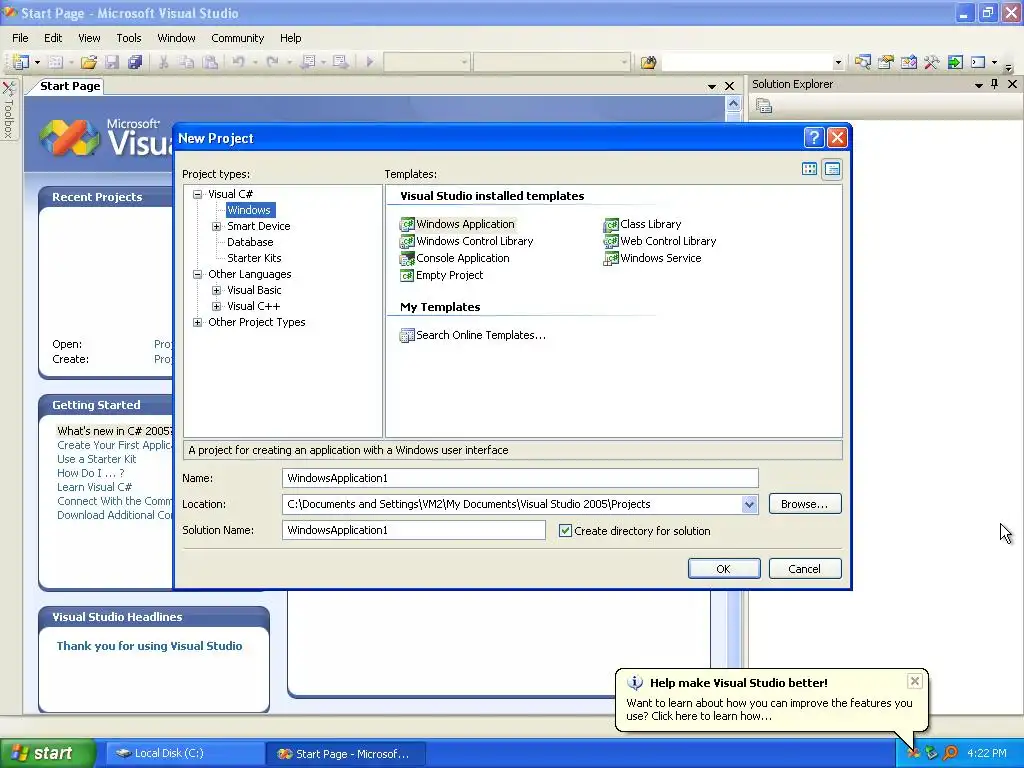Select the Web Control Library template
The height and width of the screenshot is (768, 1024).
click(x=660, y=241)
